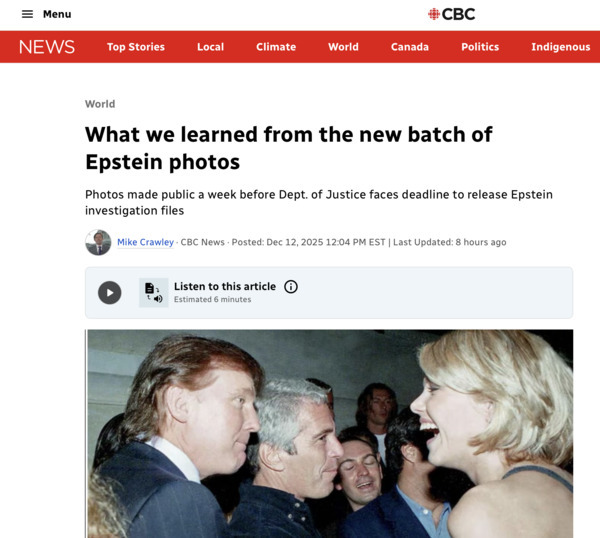
Task: Select the Politics section
Action: click(x=480, y=47)
